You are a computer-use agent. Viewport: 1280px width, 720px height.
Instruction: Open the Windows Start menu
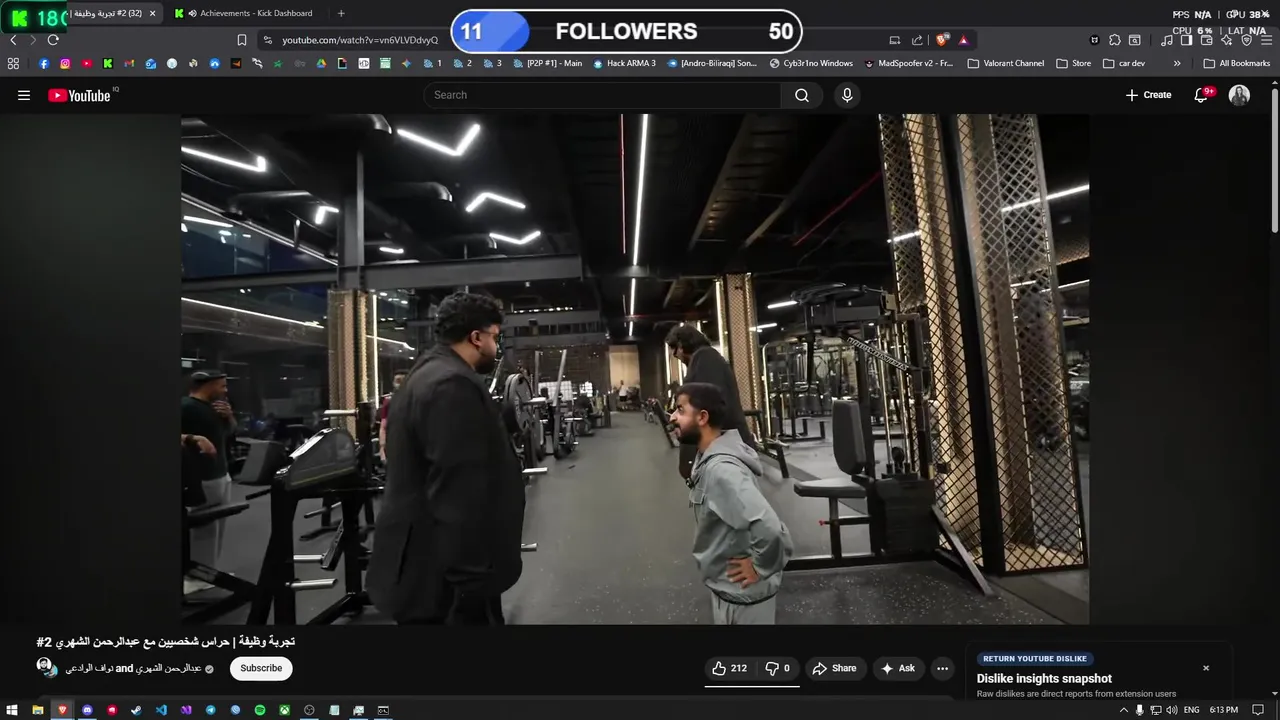12,710
